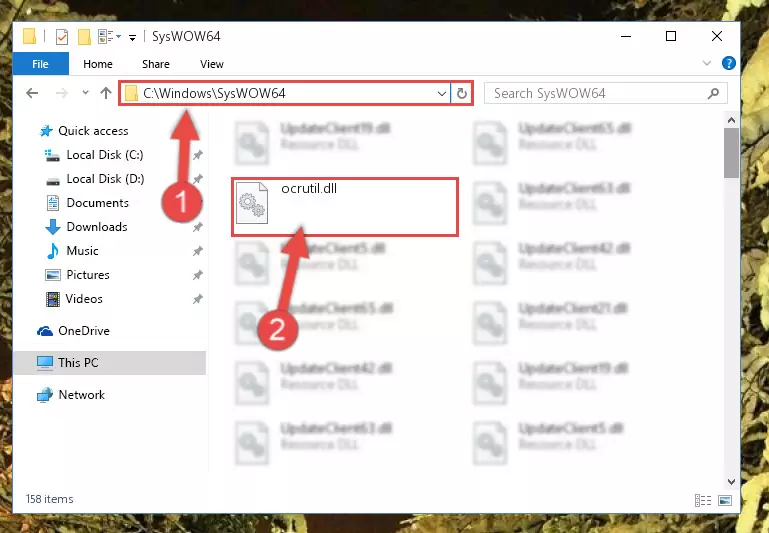Click the OneDrive cloud icon
Screen dimensions: 769x533
(45, 331)
